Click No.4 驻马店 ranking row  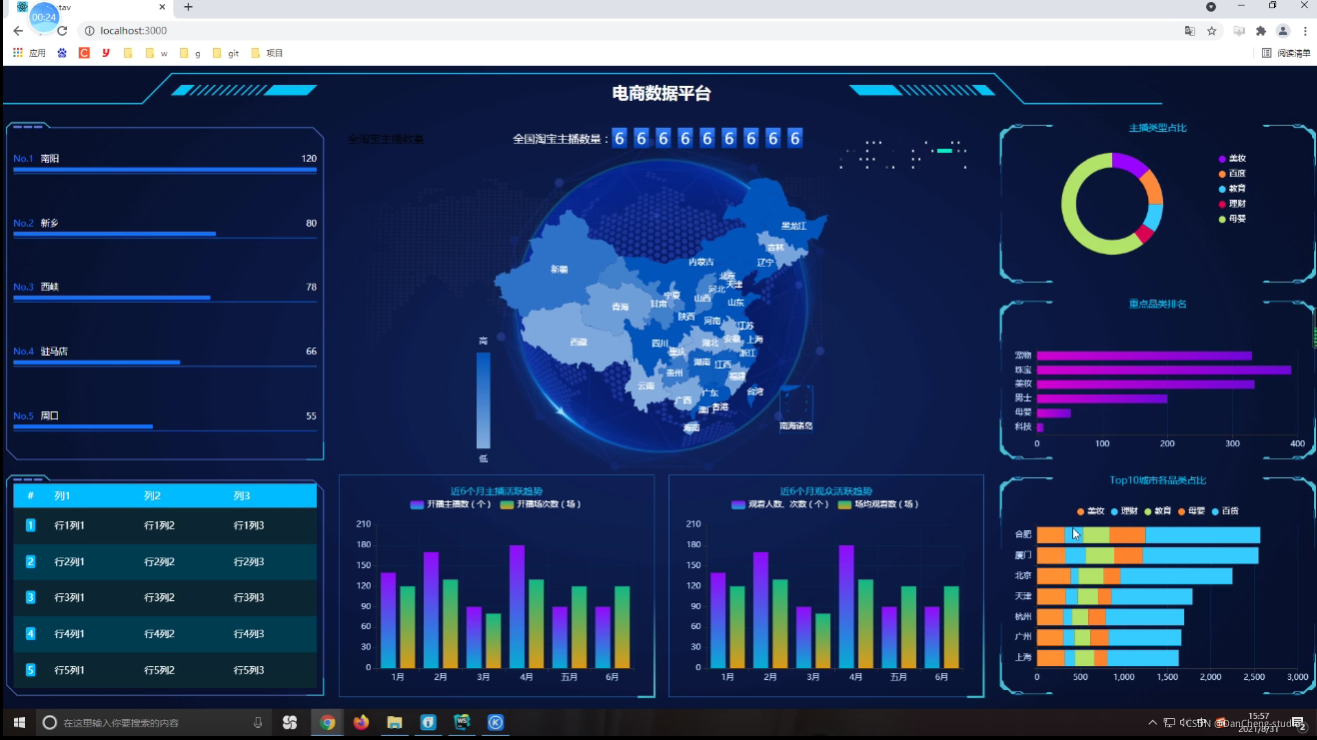165,357
